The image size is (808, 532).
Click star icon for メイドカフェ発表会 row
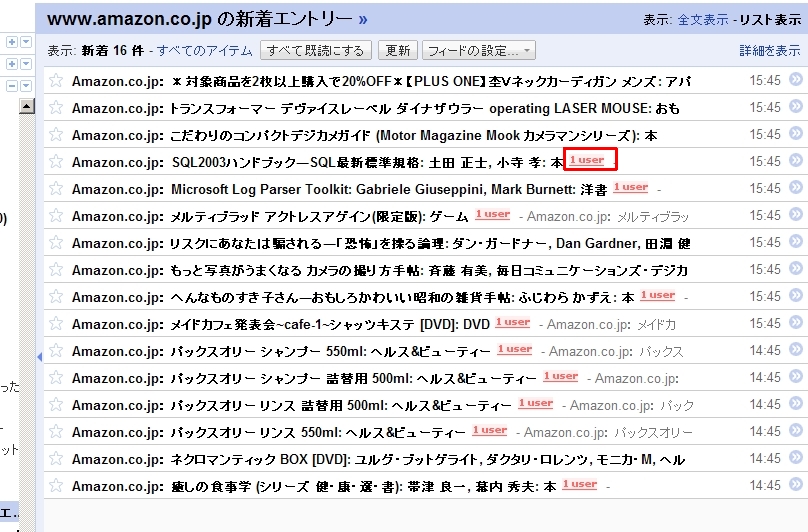[56, 323]
